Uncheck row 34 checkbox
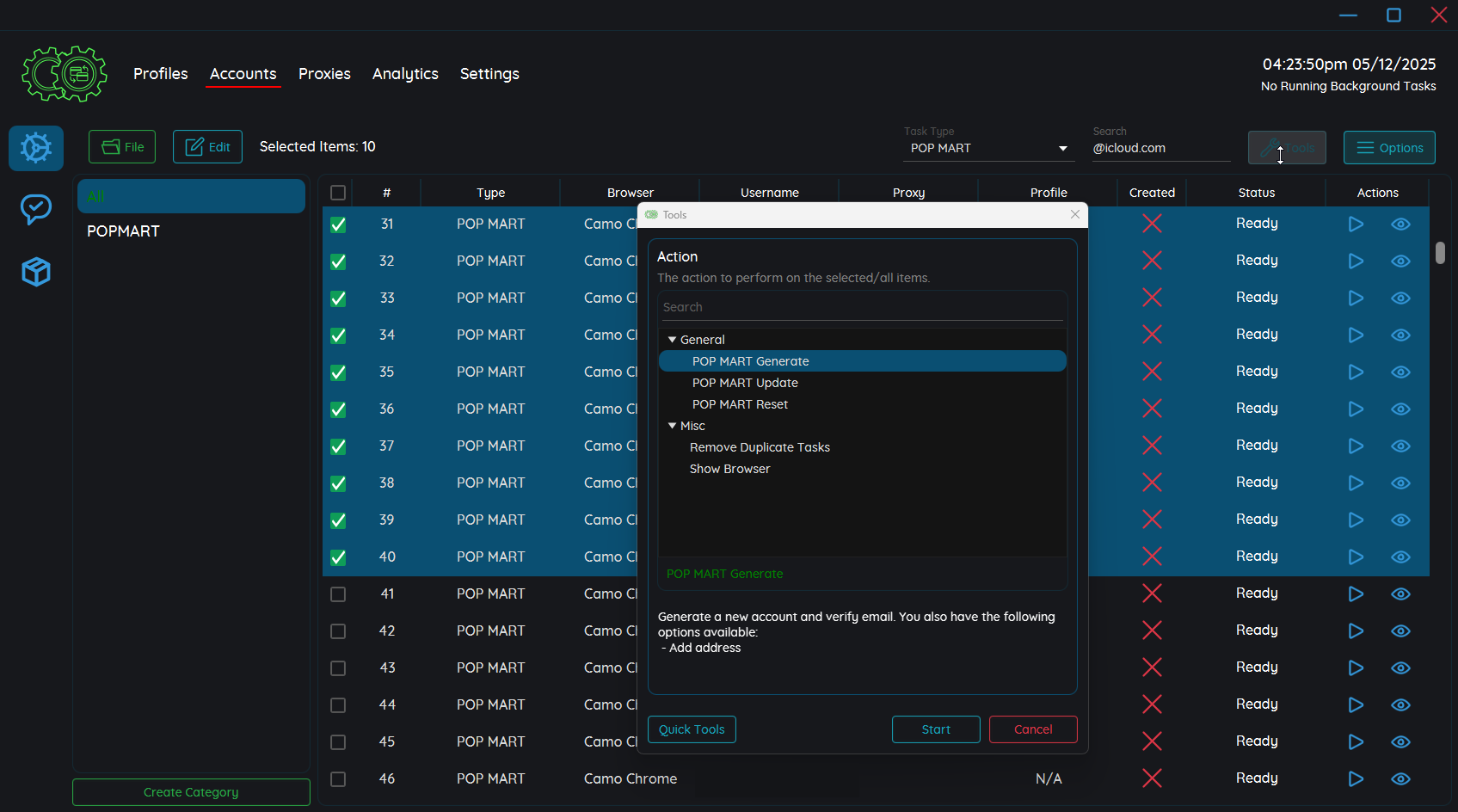1458x812 pixels. pos(338,335)
